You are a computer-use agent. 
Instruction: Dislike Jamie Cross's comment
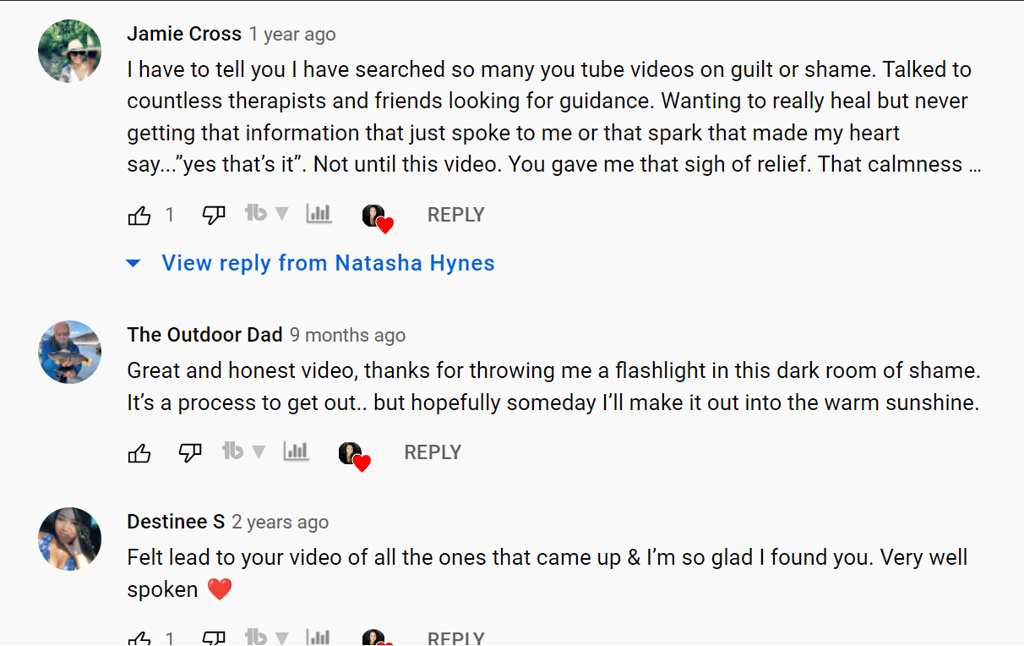(214, 215)
